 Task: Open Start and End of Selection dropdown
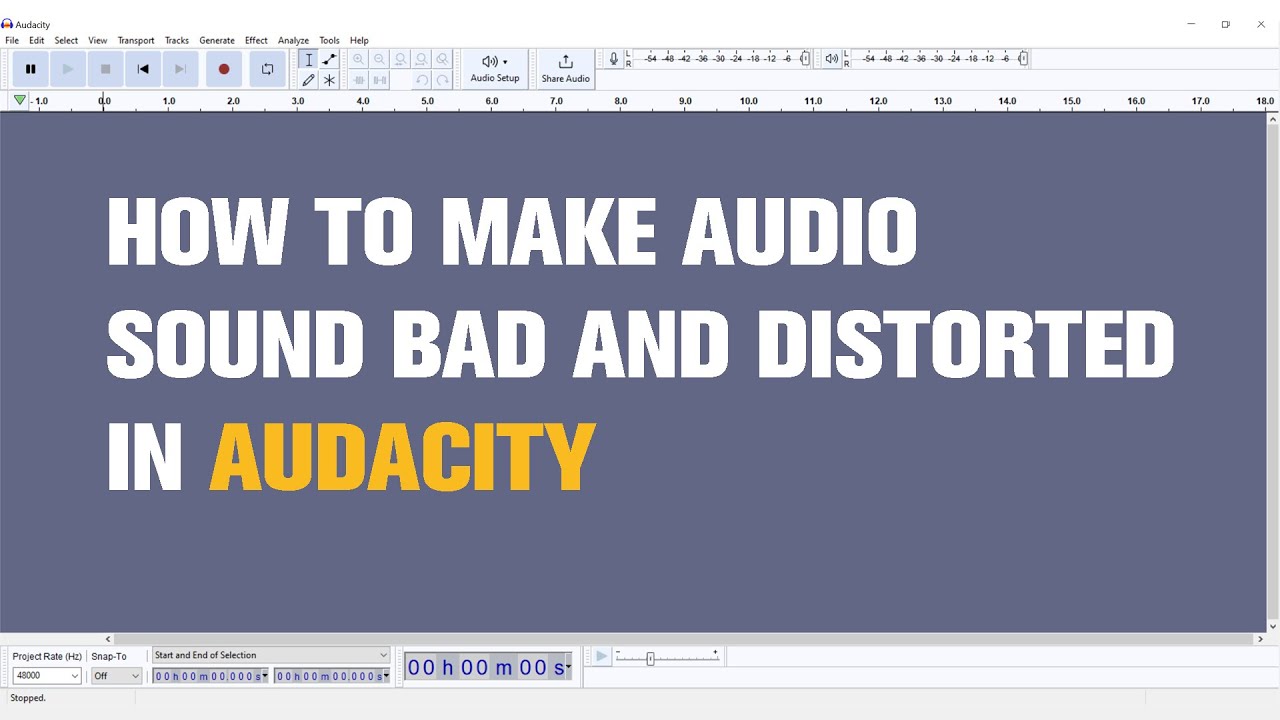tap(270, 655)
